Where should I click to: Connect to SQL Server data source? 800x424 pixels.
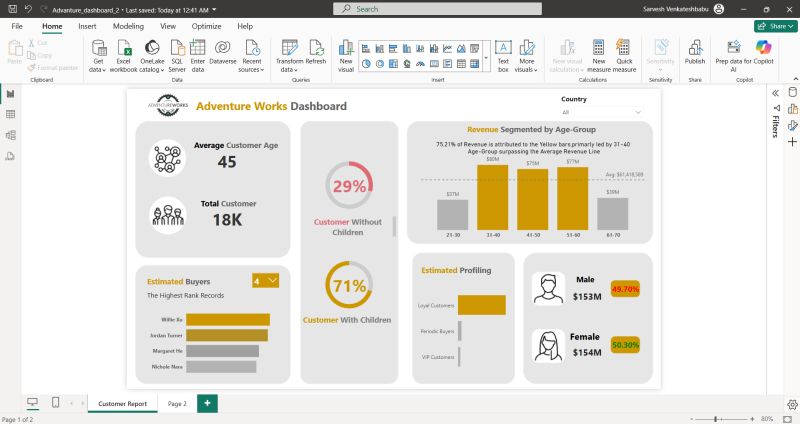[177, 56]
